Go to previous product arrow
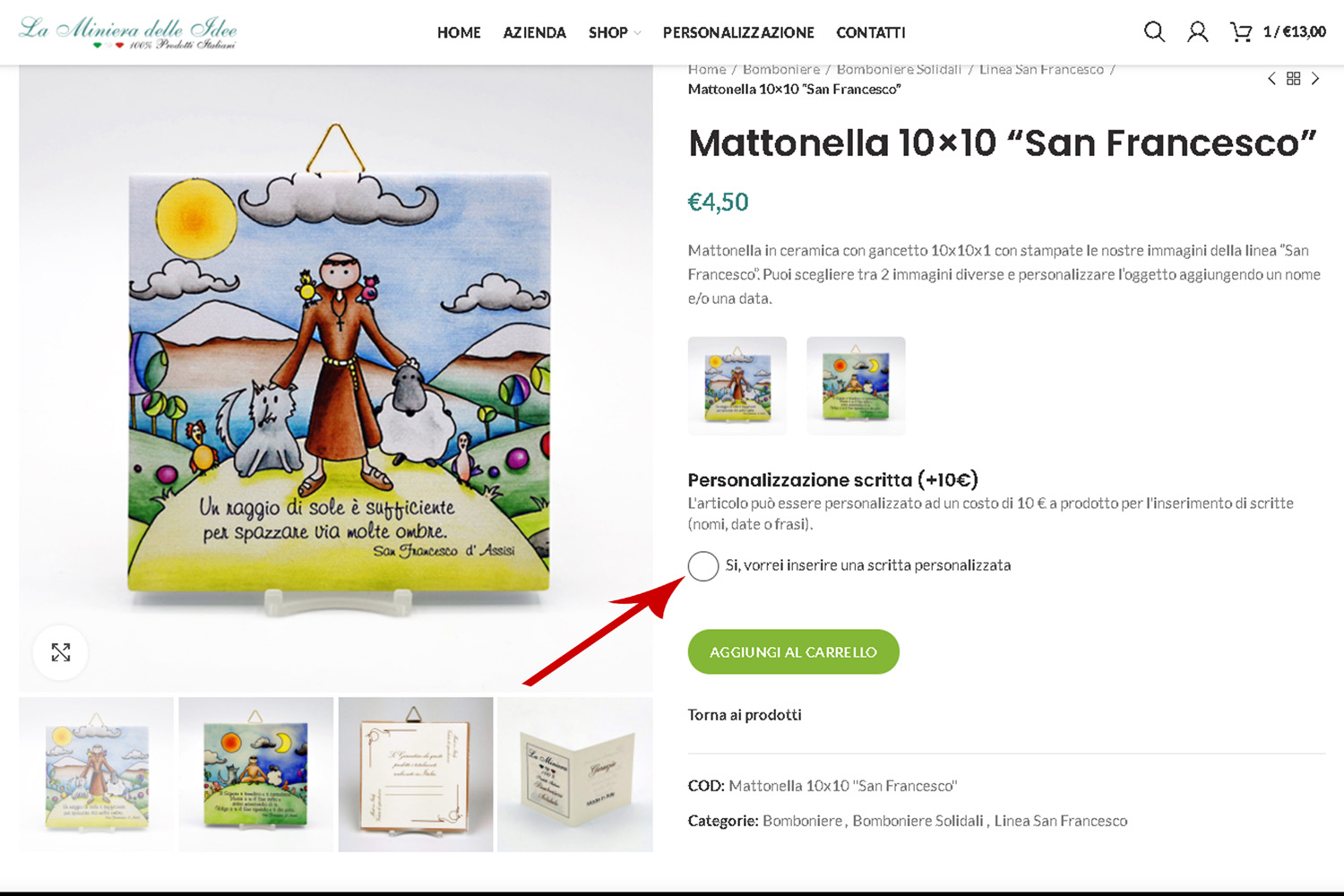This screenshot has width=1344, height=896. point(1271,79)
